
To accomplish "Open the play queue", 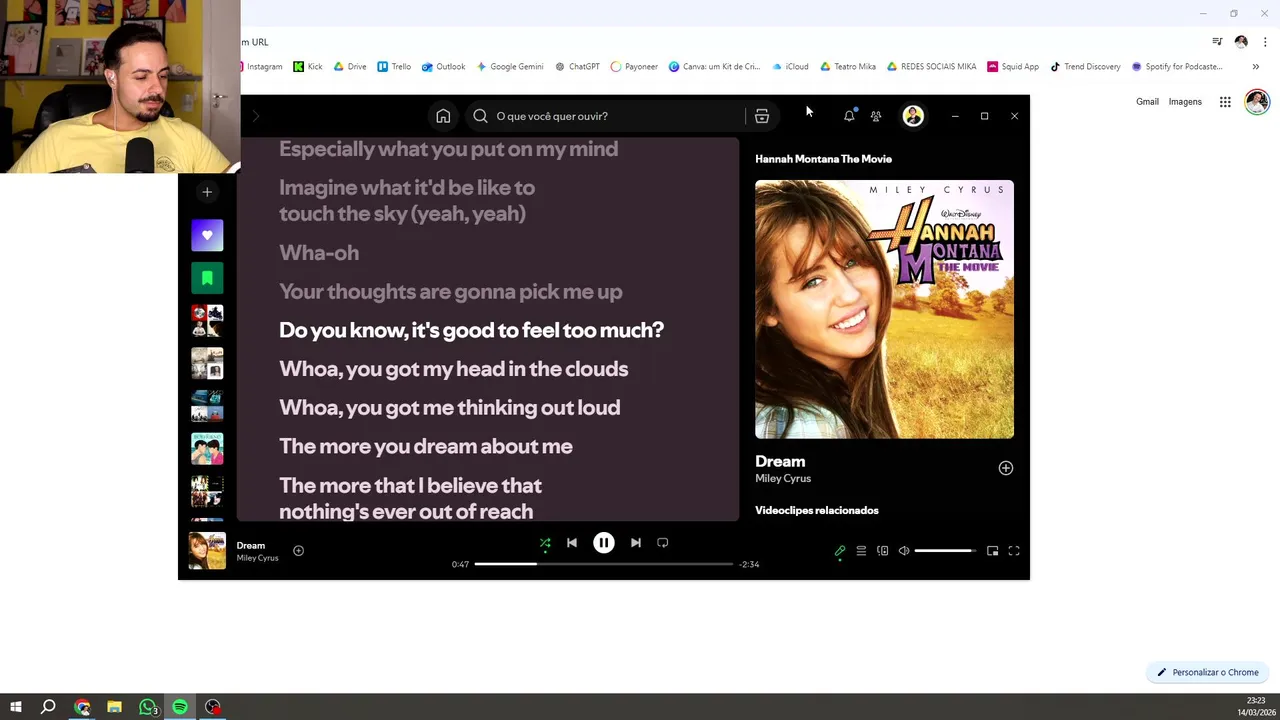I will click(861, 551).
